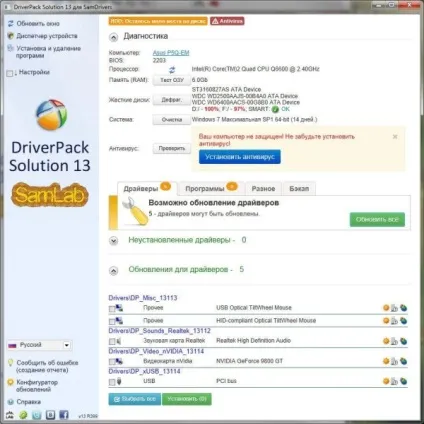Toggle the Настройки checkbox in sidebar
This screenshot has height=424, width=424.
point(10,73)
